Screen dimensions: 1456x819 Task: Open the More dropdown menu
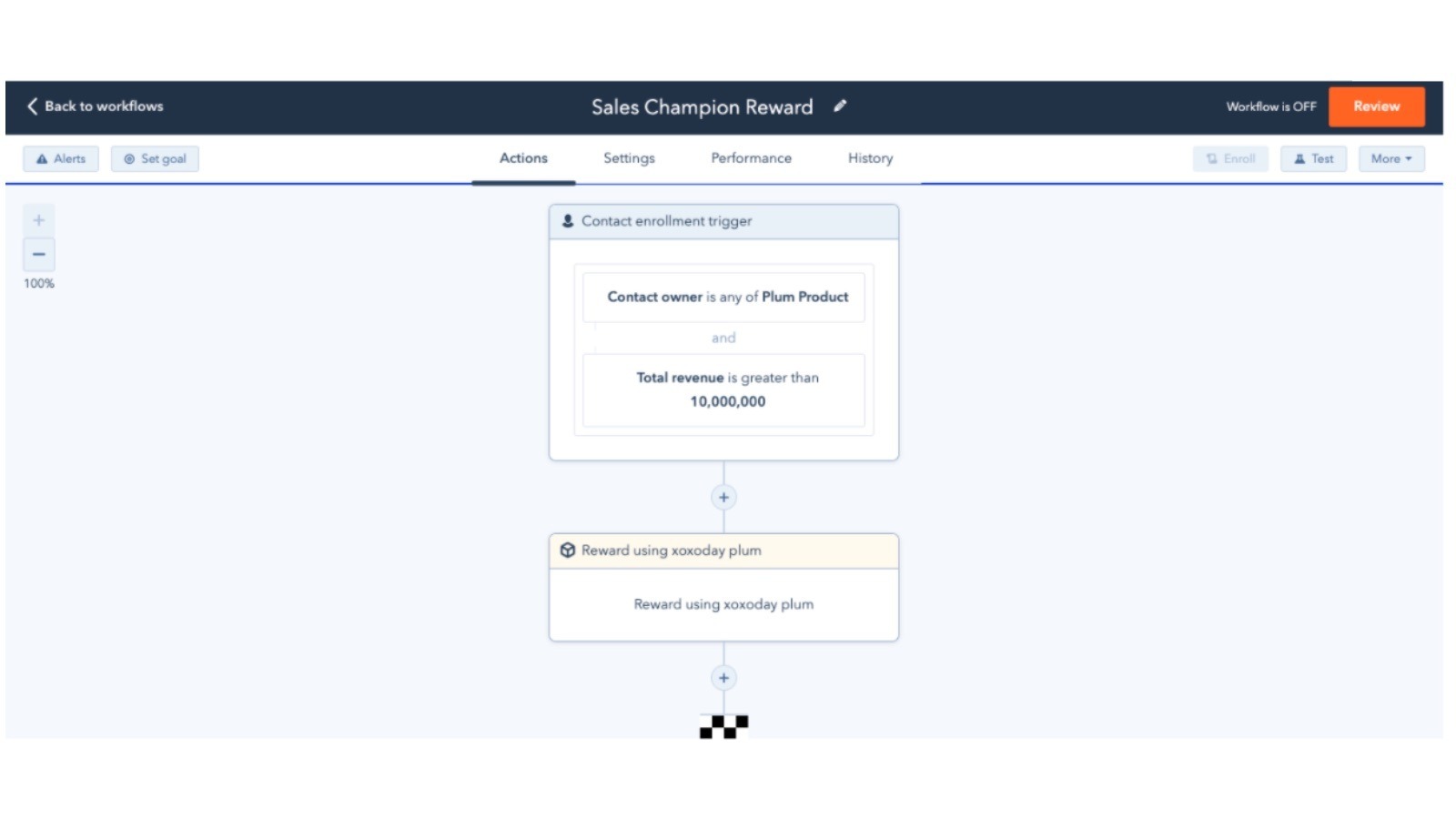1390,158
